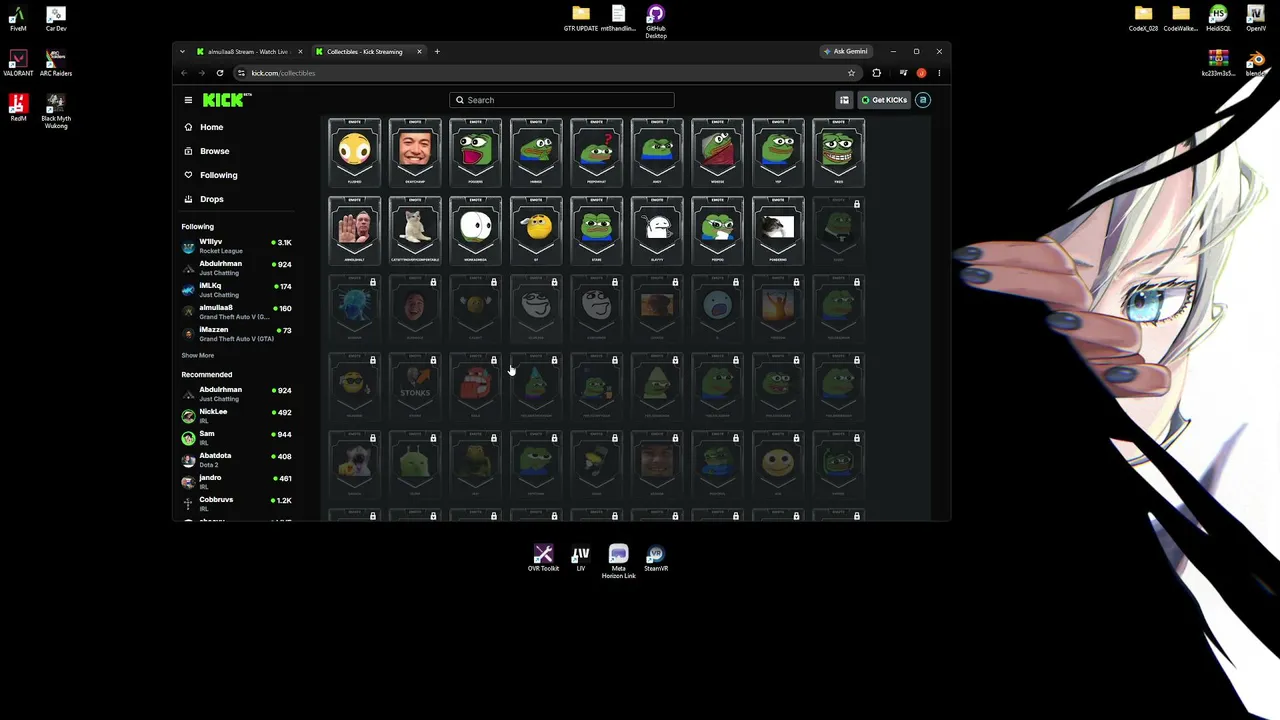This screenshot has height=720, width=1280.
Task: Open the user profile avatar in Kick header
Action: click(923, 100)
